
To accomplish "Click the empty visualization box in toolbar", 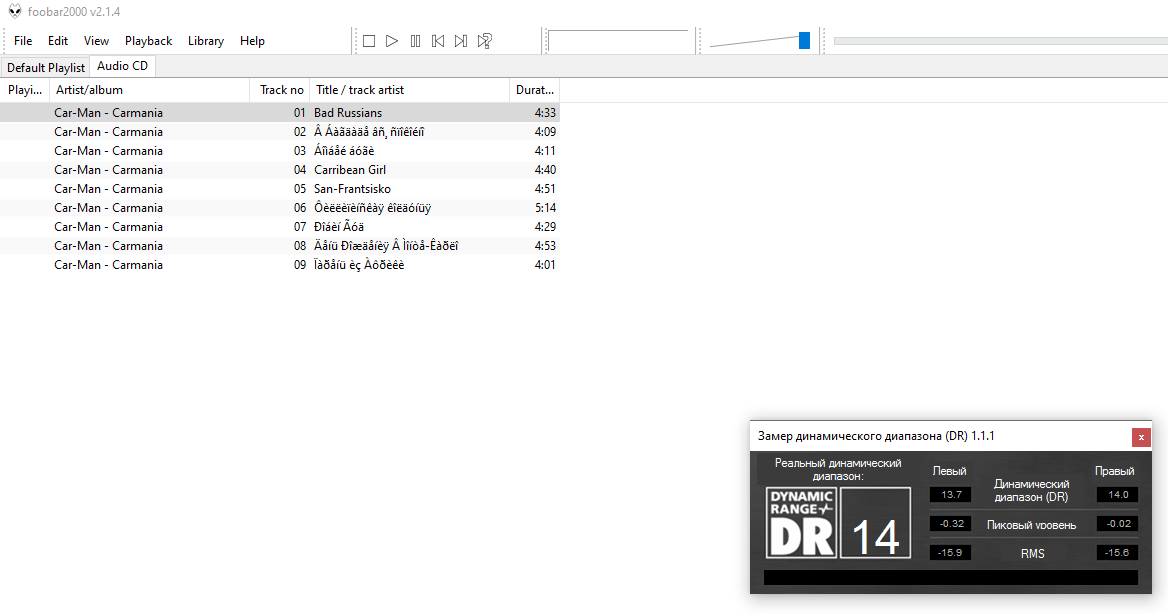I will point(618,41).
